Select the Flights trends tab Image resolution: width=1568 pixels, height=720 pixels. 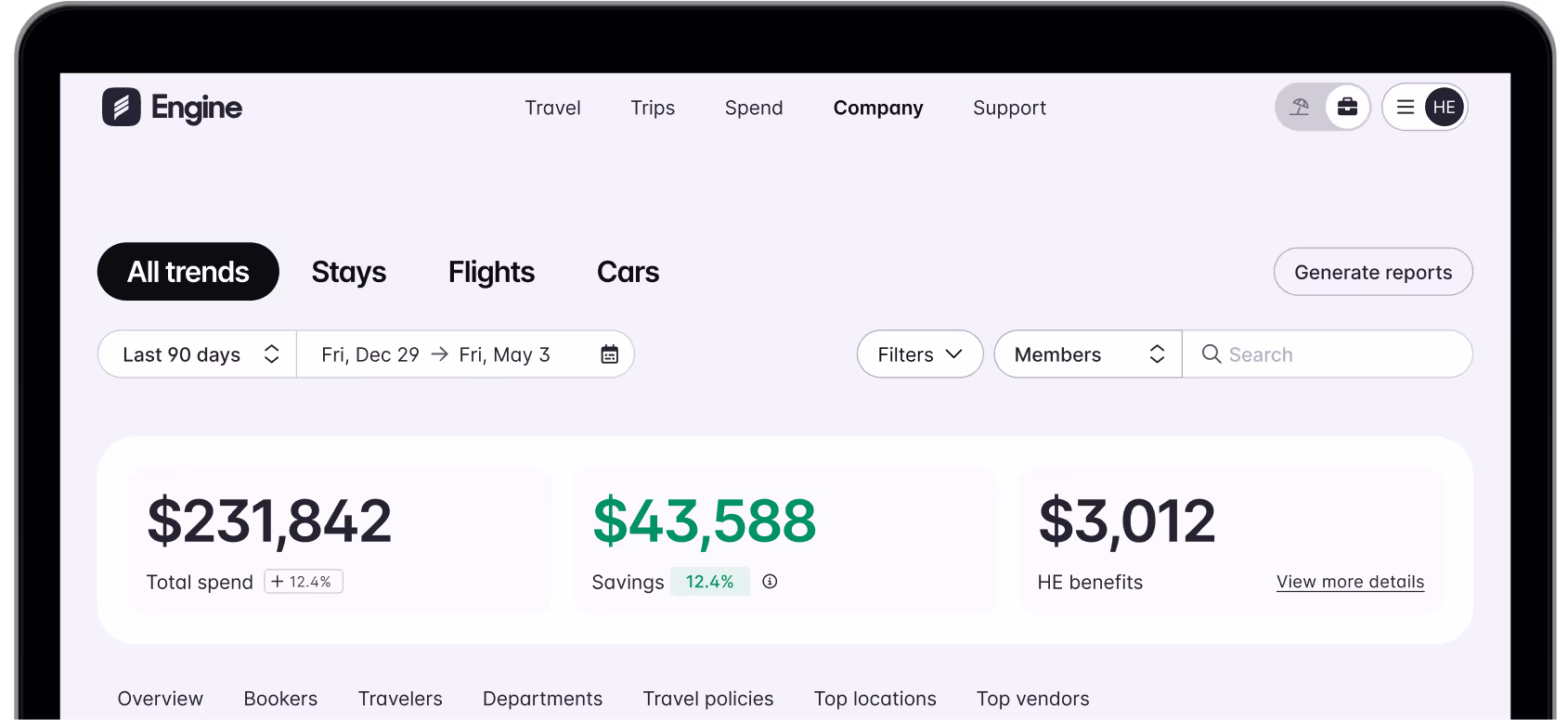(x=491, y=271)
